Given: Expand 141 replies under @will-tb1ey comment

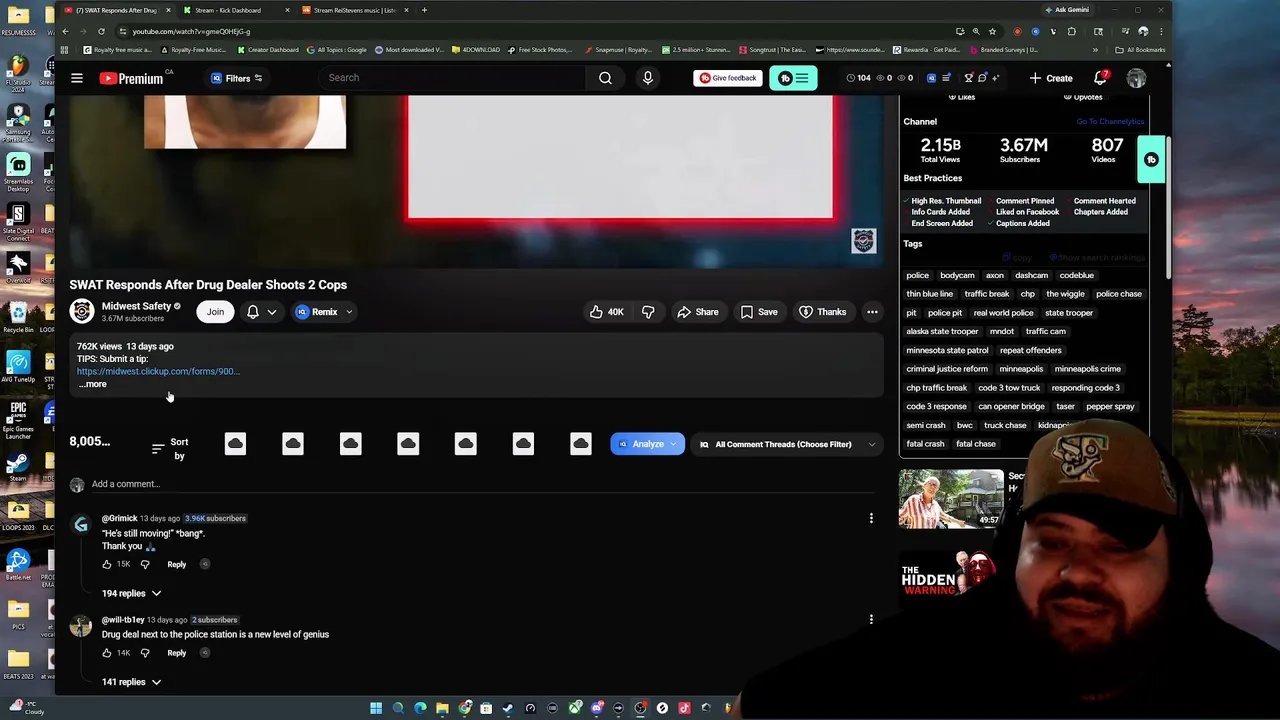Looking at the screenshot, I should tap(131, 682).
